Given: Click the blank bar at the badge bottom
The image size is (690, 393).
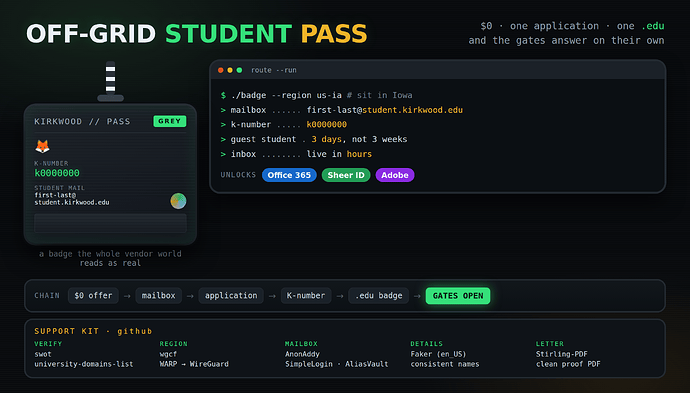Looking at the screenshot, I should pos(110,223).
